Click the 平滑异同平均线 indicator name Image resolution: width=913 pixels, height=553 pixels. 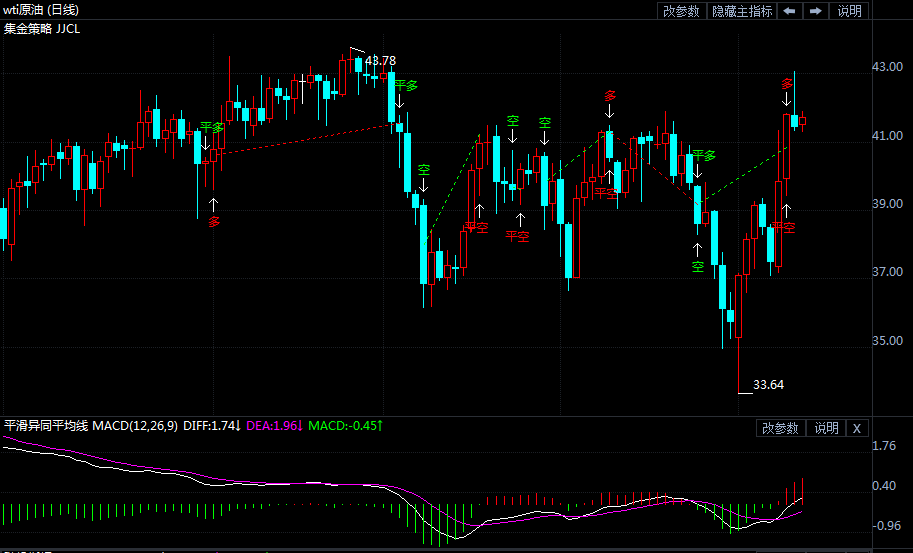[46, 426]
